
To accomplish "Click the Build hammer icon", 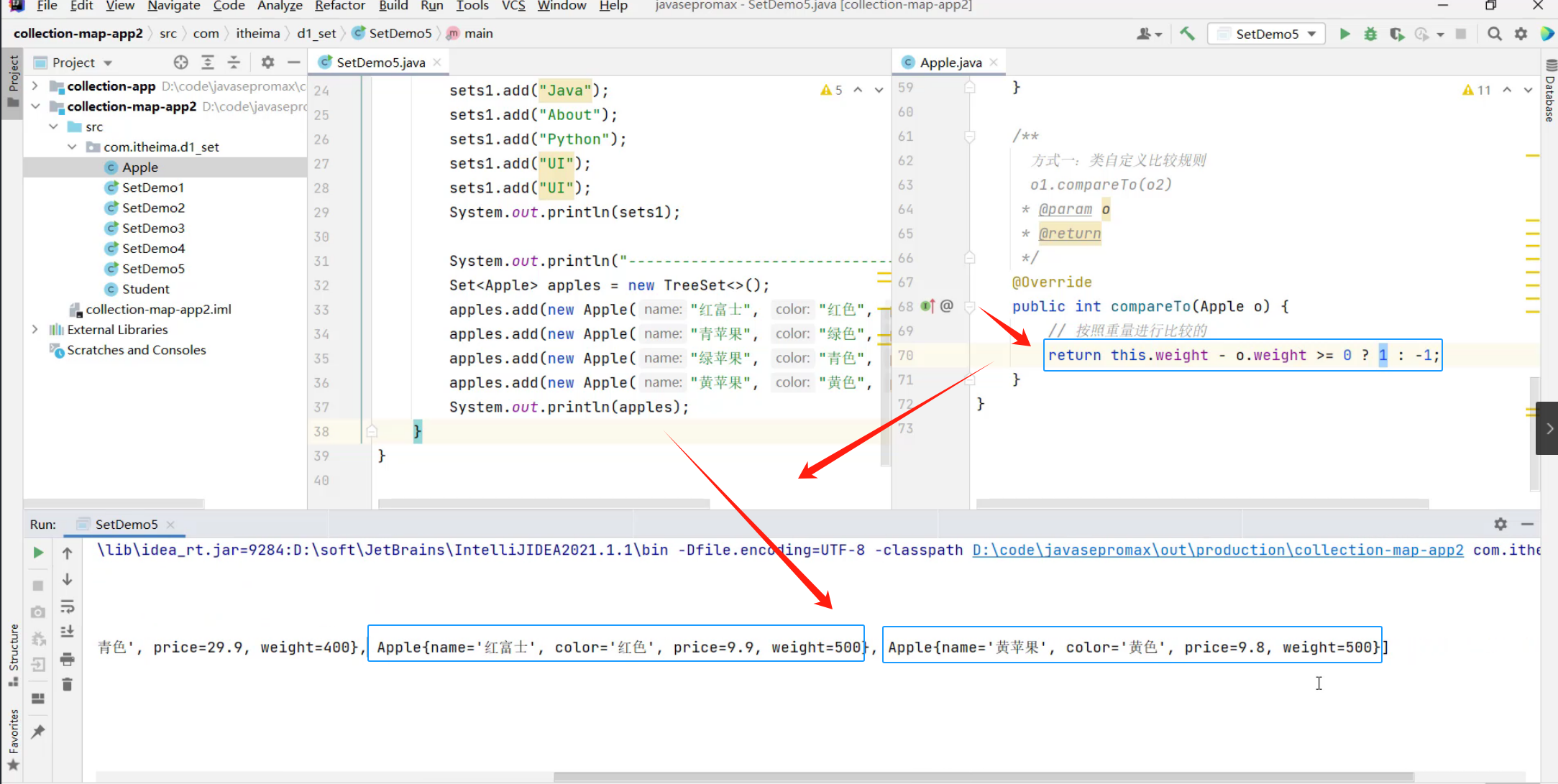I will pos(1187,34).
